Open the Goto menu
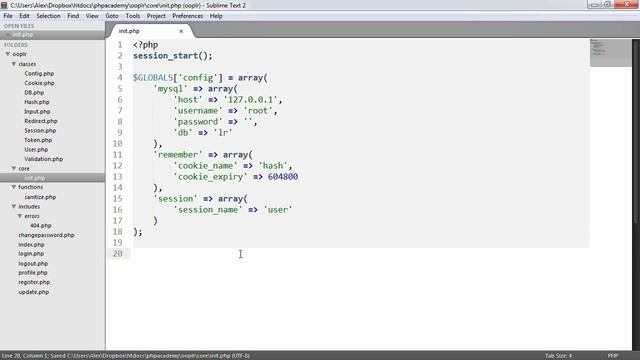Image resolution: width=640 pixels, height=360 pixels. 111,16
